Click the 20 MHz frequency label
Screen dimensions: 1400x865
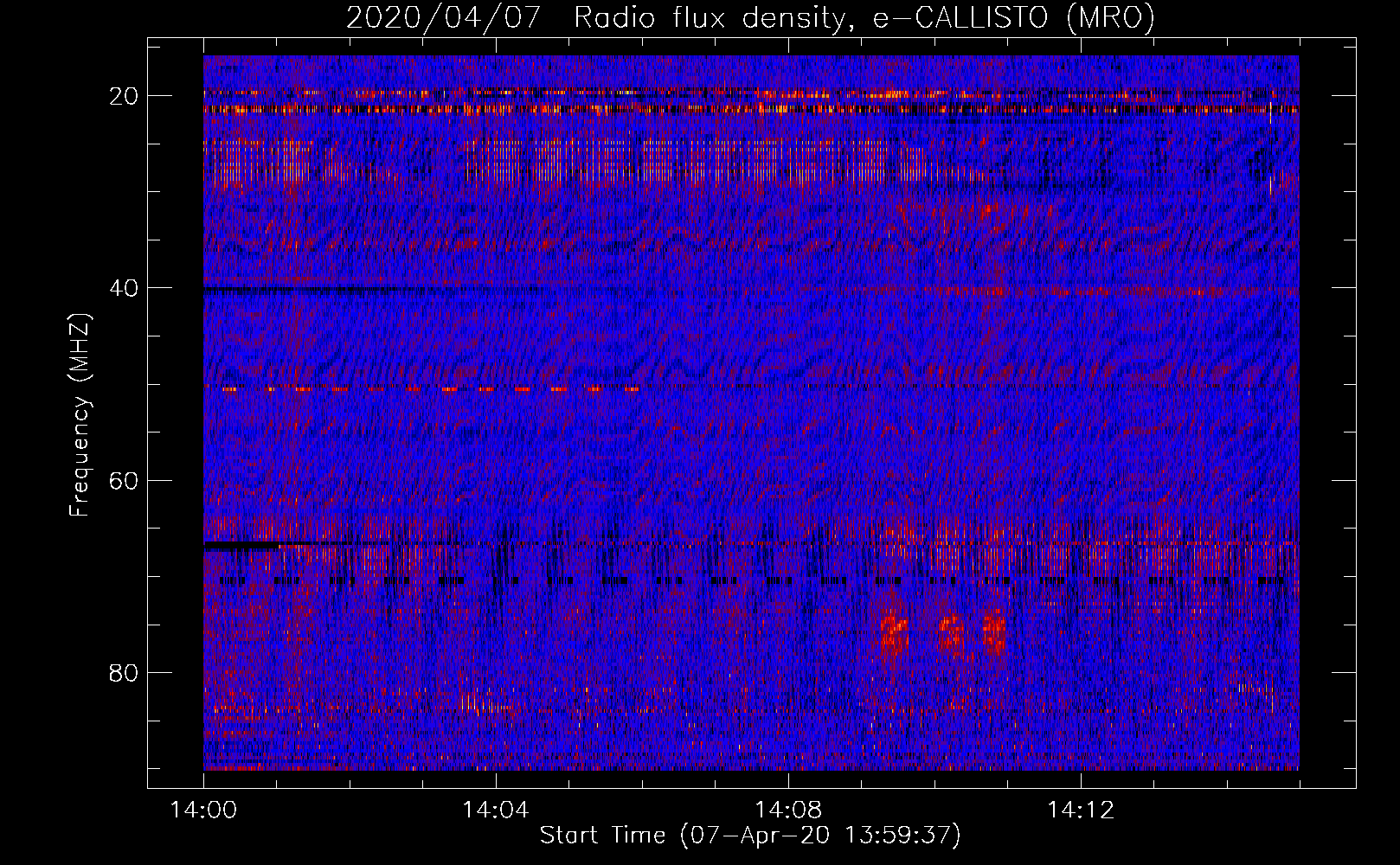point(125,96)
